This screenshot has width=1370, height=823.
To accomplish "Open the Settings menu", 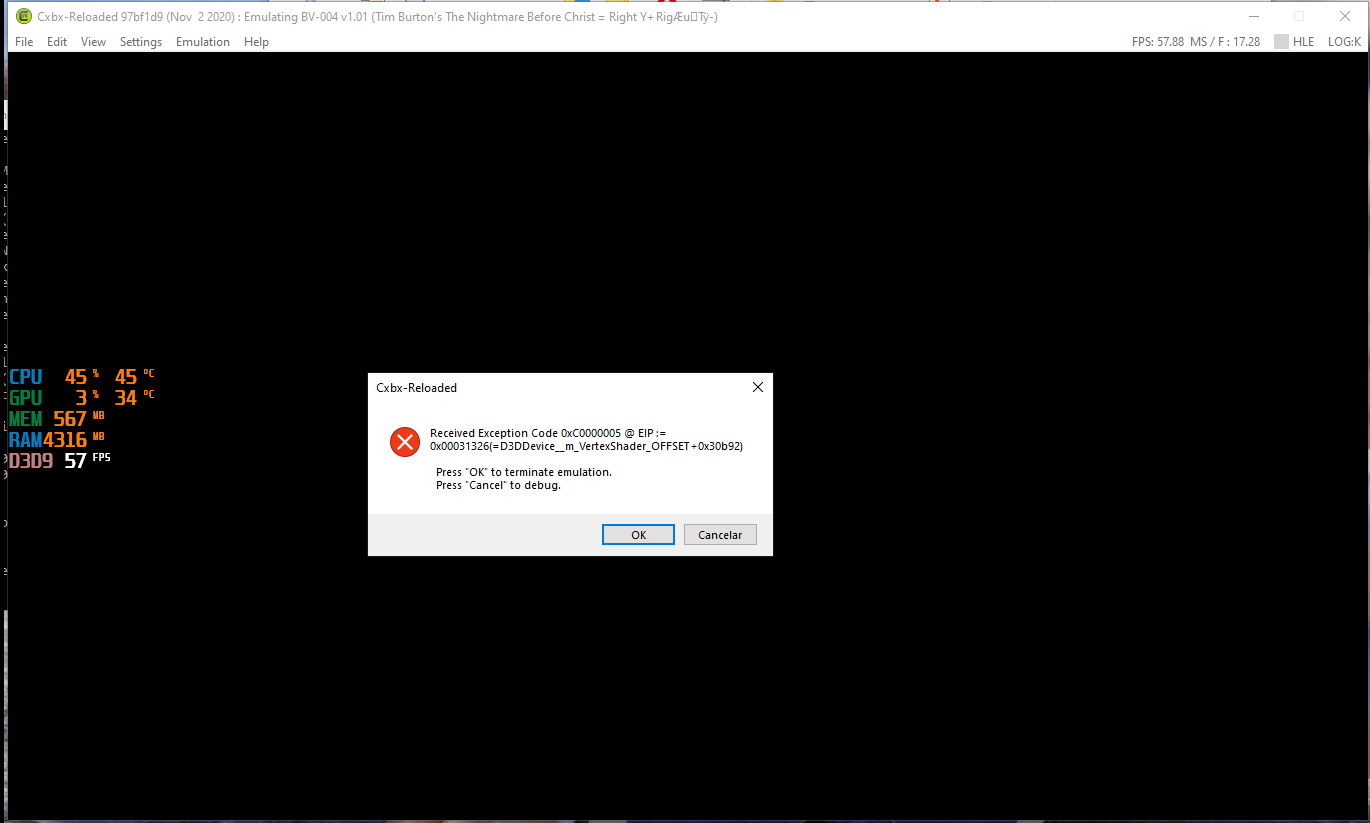I will tap(141, 42).
